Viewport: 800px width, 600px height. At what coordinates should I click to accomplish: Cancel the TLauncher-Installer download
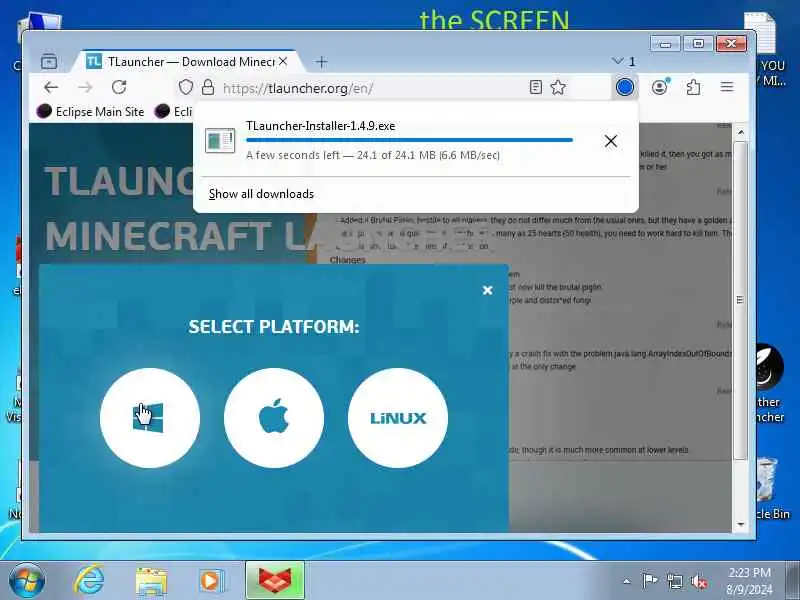(x=611, y=141)
